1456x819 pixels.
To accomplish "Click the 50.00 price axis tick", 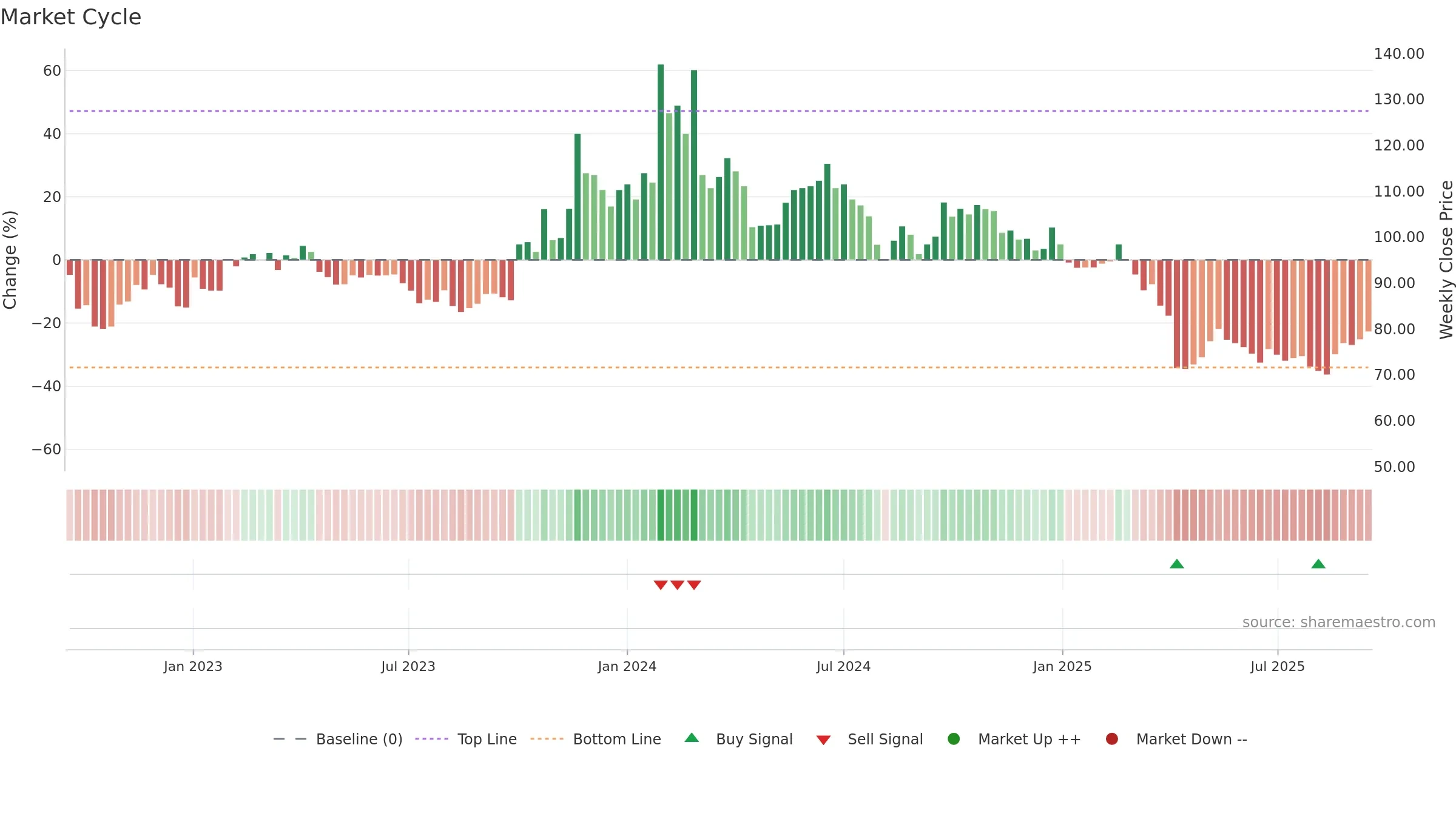I will tap(1394, 467).
